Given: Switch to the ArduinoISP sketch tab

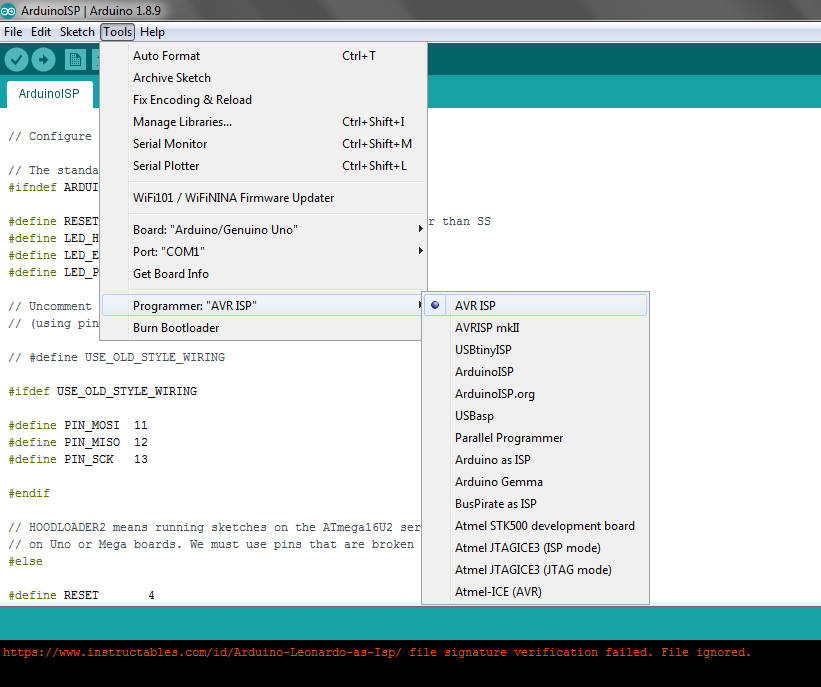Looking at the screenshot, I should pyautogui.click(x=49, y=94).
